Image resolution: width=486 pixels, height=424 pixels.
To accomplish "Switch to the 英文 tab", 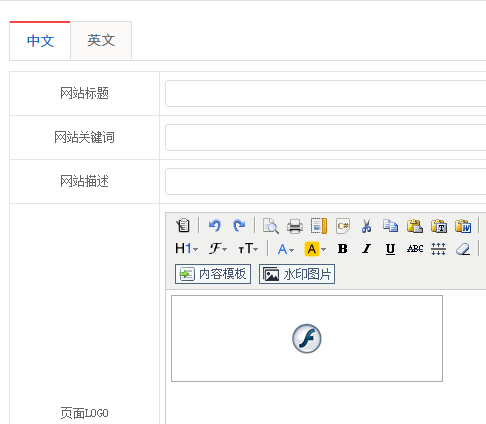I will pos(101,40).
